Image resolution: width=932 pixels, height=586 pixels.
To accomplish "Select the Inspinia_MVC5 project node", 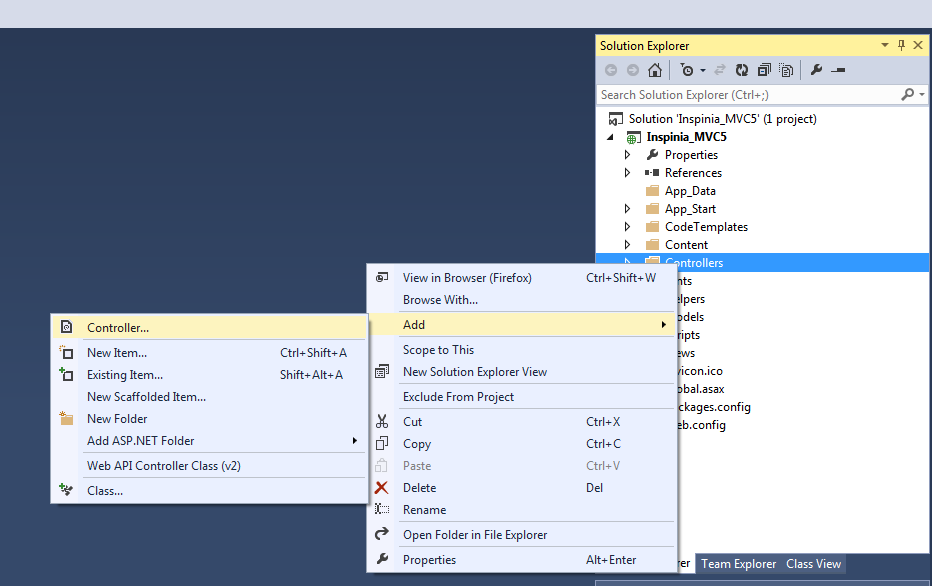I will coord(686,137).
